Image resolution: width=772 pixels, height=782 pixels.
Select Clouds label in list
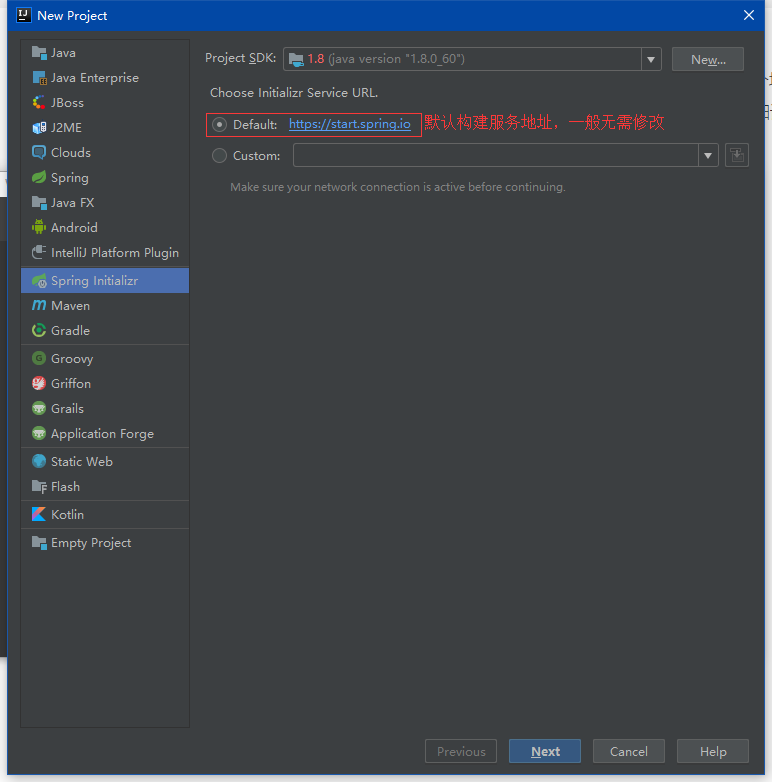[x=71, y=153]
